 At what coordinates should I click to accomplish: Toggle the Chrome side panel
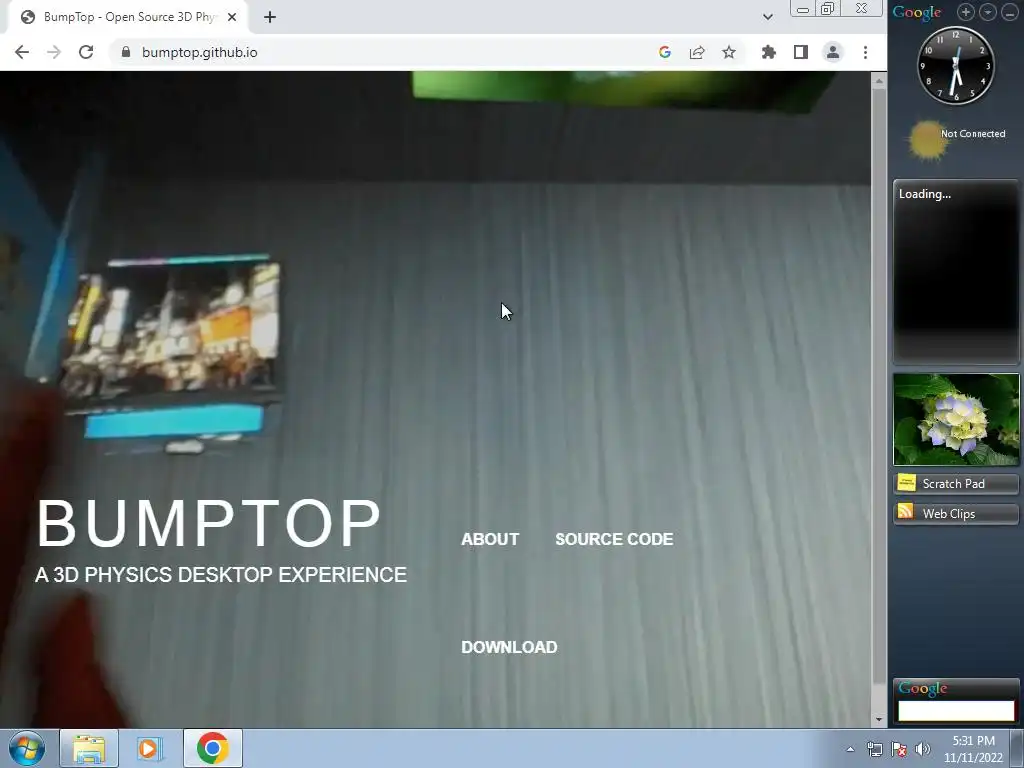801,52
